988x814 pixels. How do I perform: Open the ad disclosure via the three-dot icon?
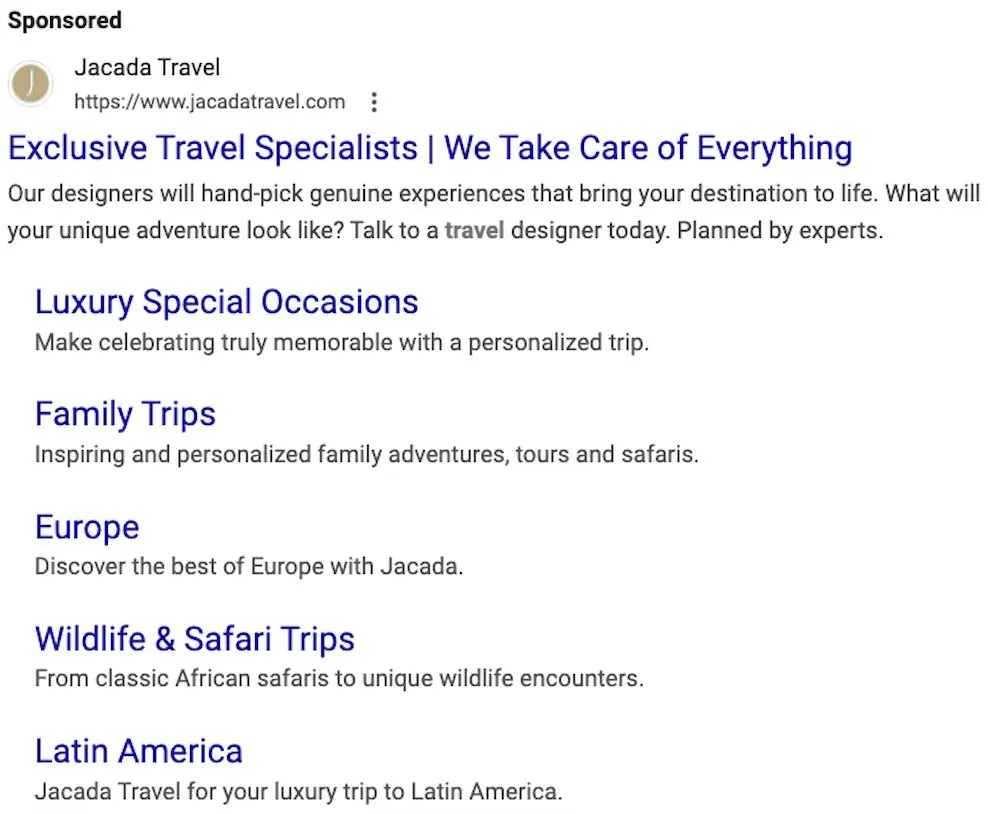pyautogui.click(x=373, y=101)
